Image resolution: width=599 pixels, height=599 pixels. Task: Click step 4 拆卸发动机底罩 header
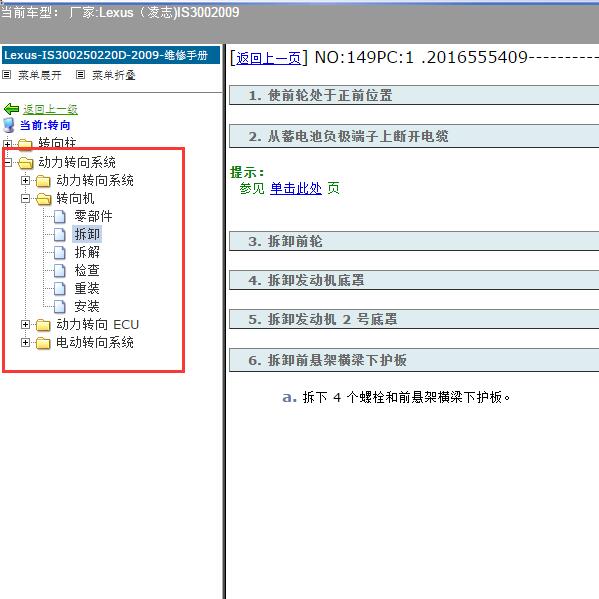click(414, 280)
